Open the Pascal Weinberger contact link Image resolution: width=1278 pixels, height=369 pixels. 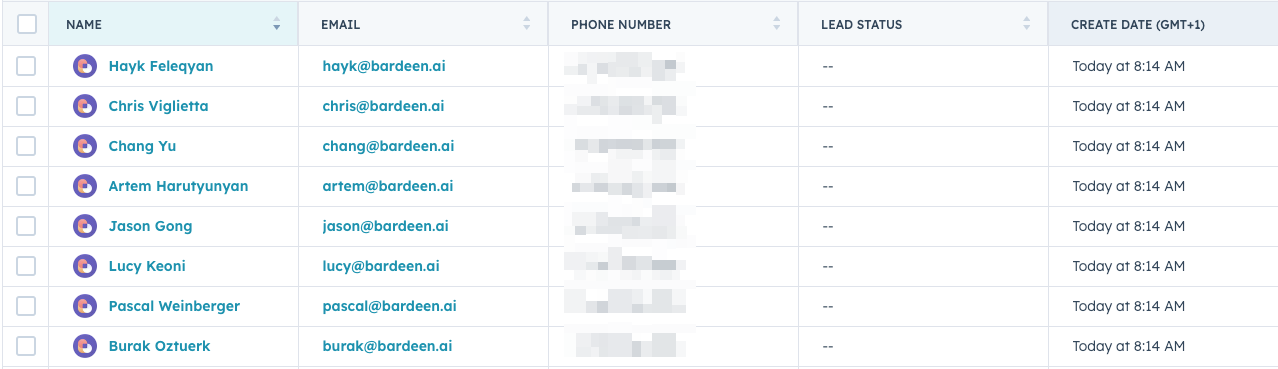pos(174,306)
